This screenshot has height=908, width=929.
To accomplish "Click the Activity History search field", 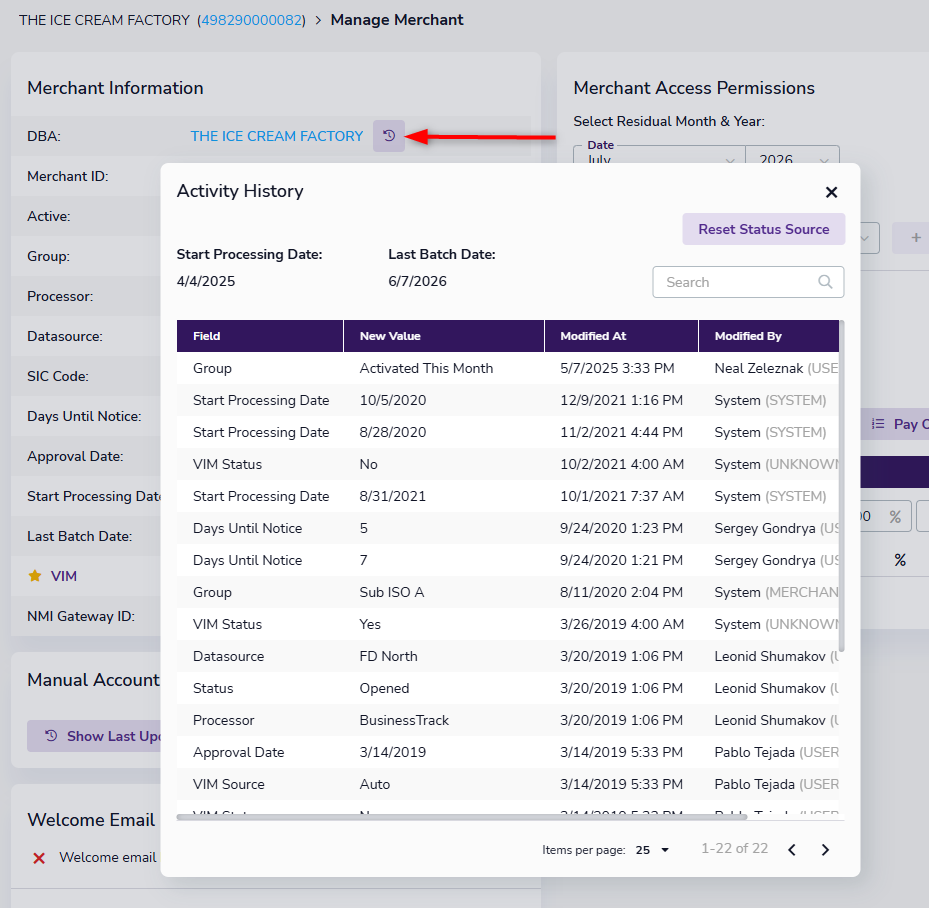I will [748, 282].
